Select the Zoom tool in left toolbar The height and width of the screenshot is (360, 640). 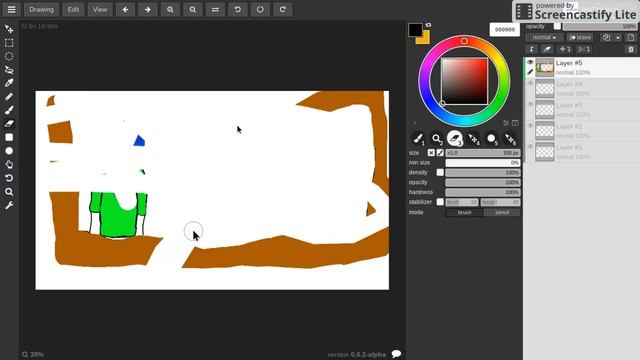coord(9,192)
